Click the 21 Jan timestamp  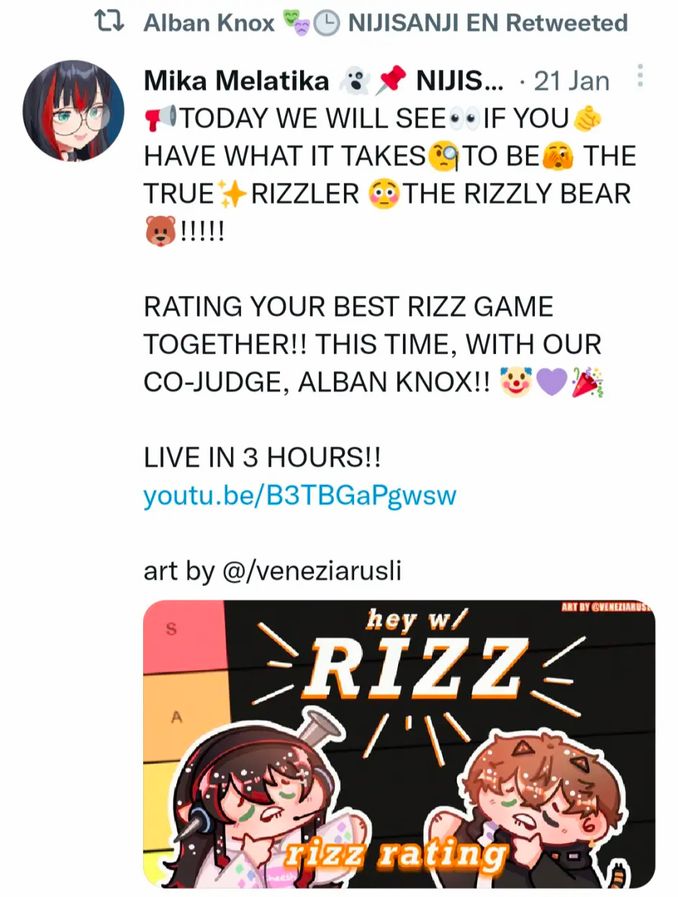click(x=571, y=81)
